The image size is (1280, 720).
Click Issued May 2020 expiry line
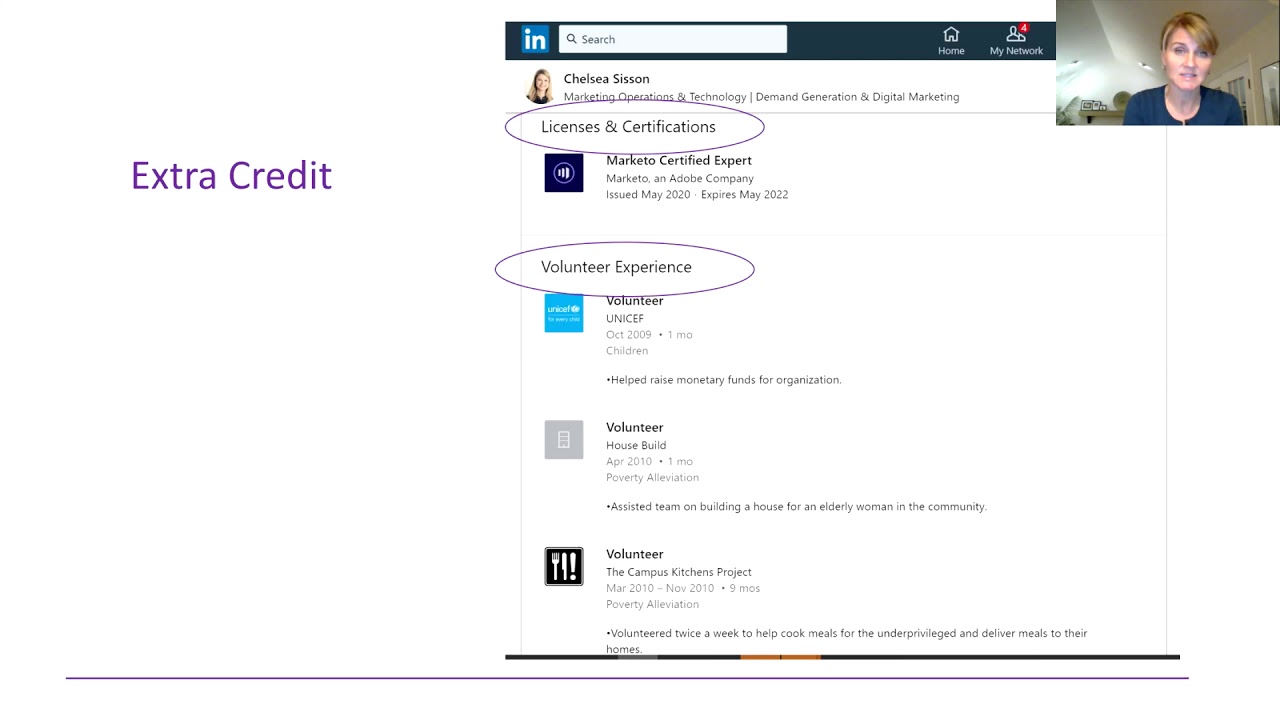pos(697,194)
